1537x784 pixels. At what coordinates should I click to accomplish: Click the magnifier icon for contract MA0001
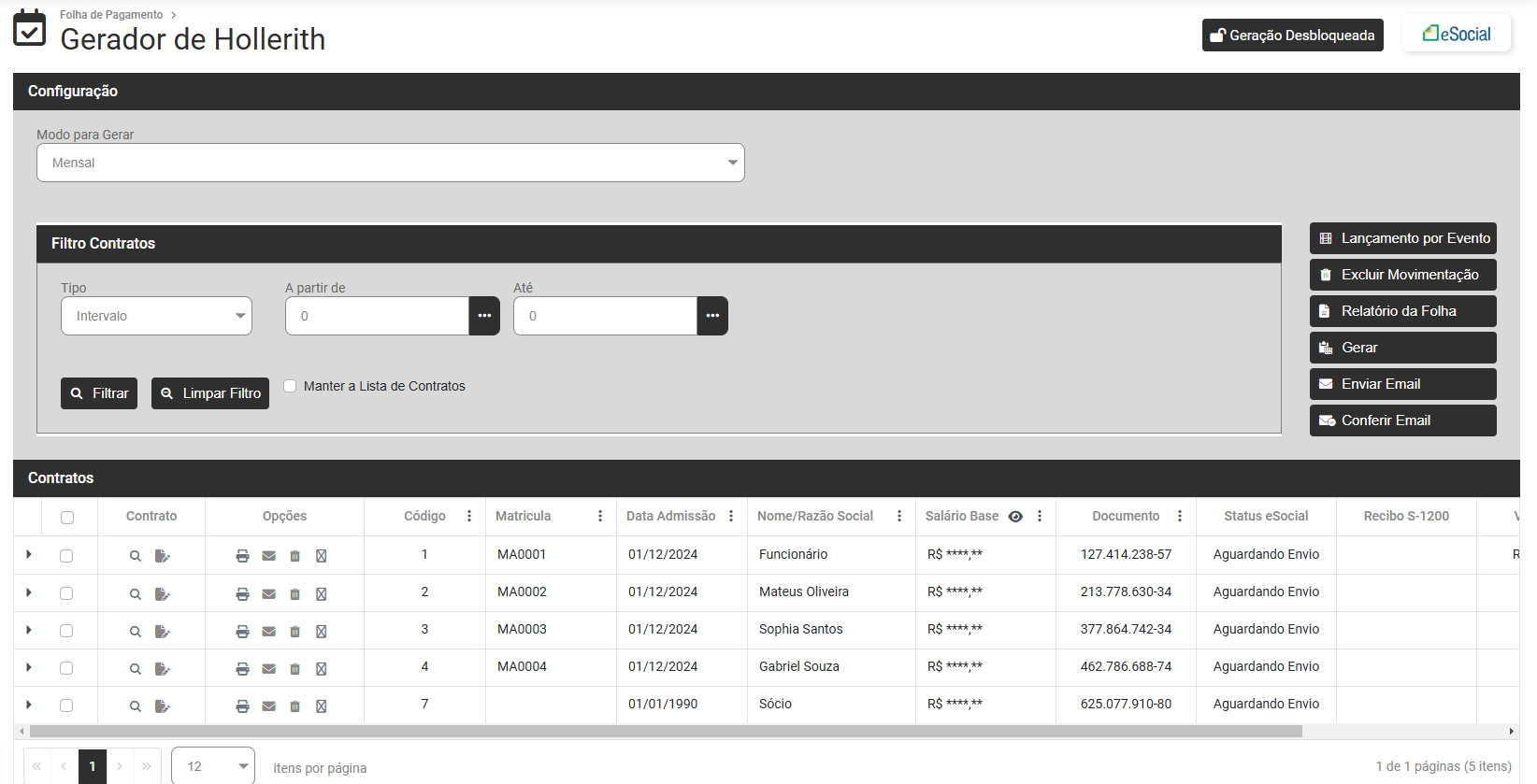click(136, 557)
